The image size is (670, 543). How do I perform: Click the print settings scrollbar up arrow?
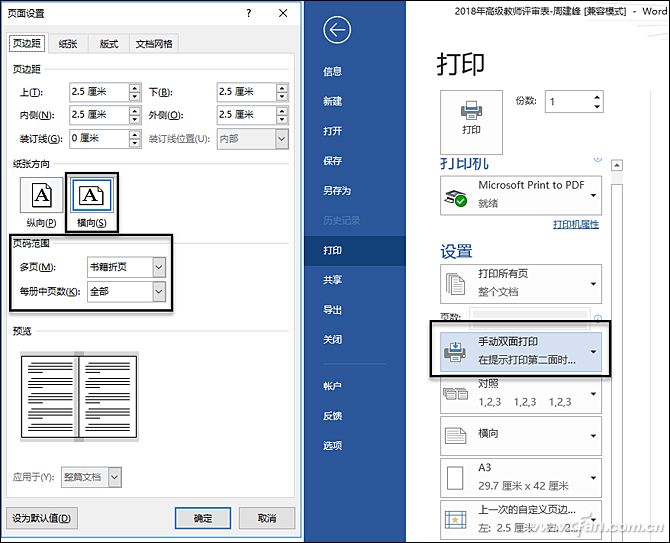tap(617, 165)
